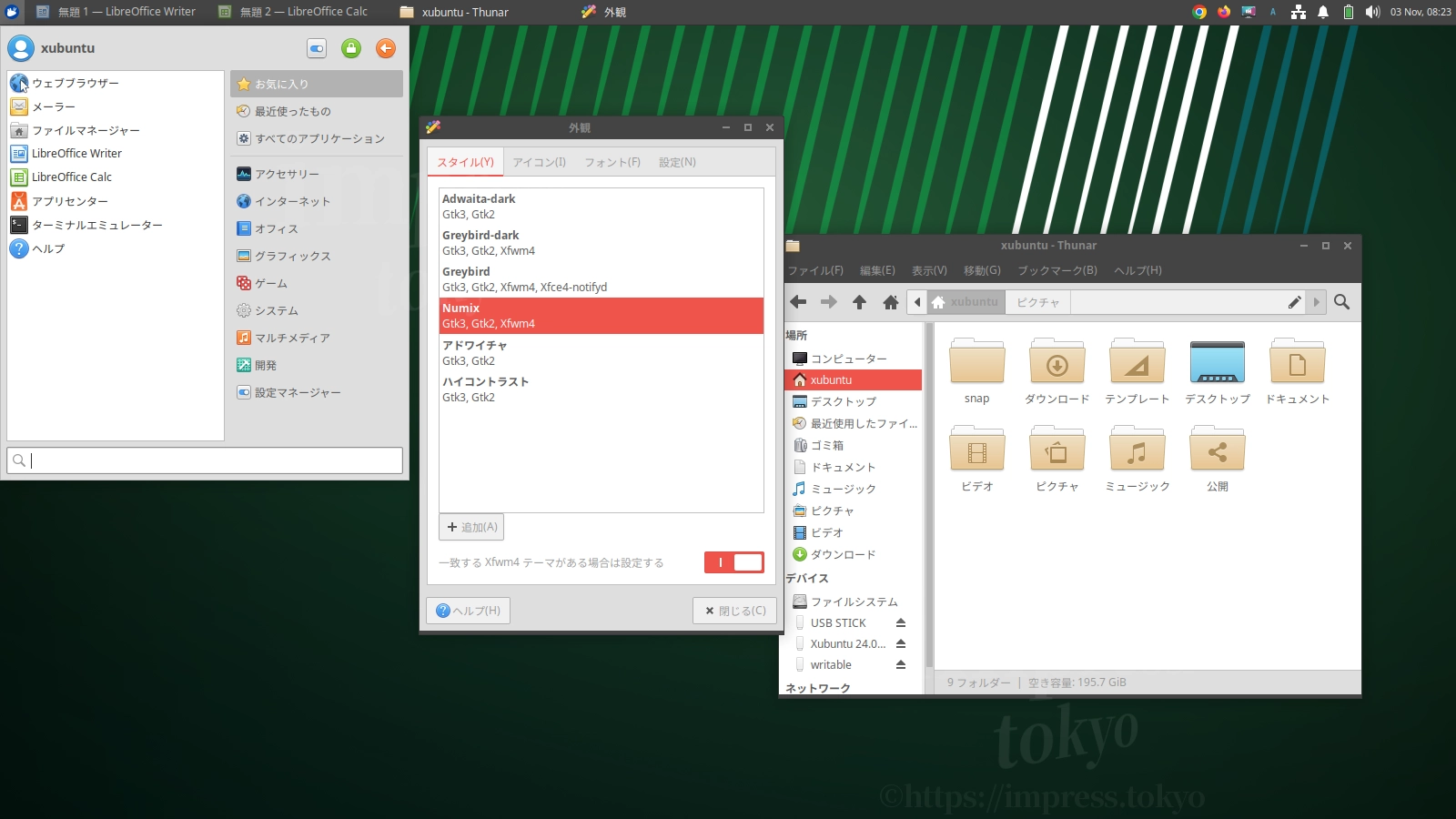Image resolution: width=1456 pixels, height=819 pixels.
Task: Open the Whisker menu panel button
Action: pos(12,12)
